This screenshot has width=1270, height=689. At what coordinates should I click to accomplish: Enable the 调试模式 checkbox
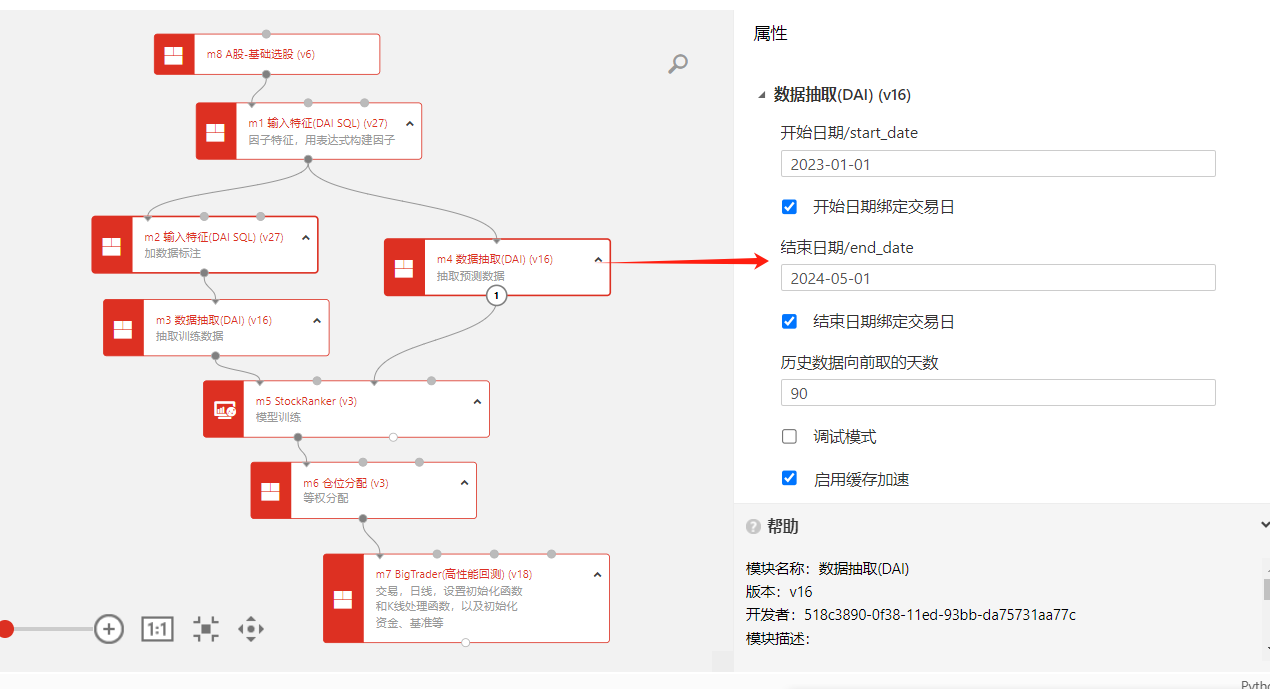point(789,437)
